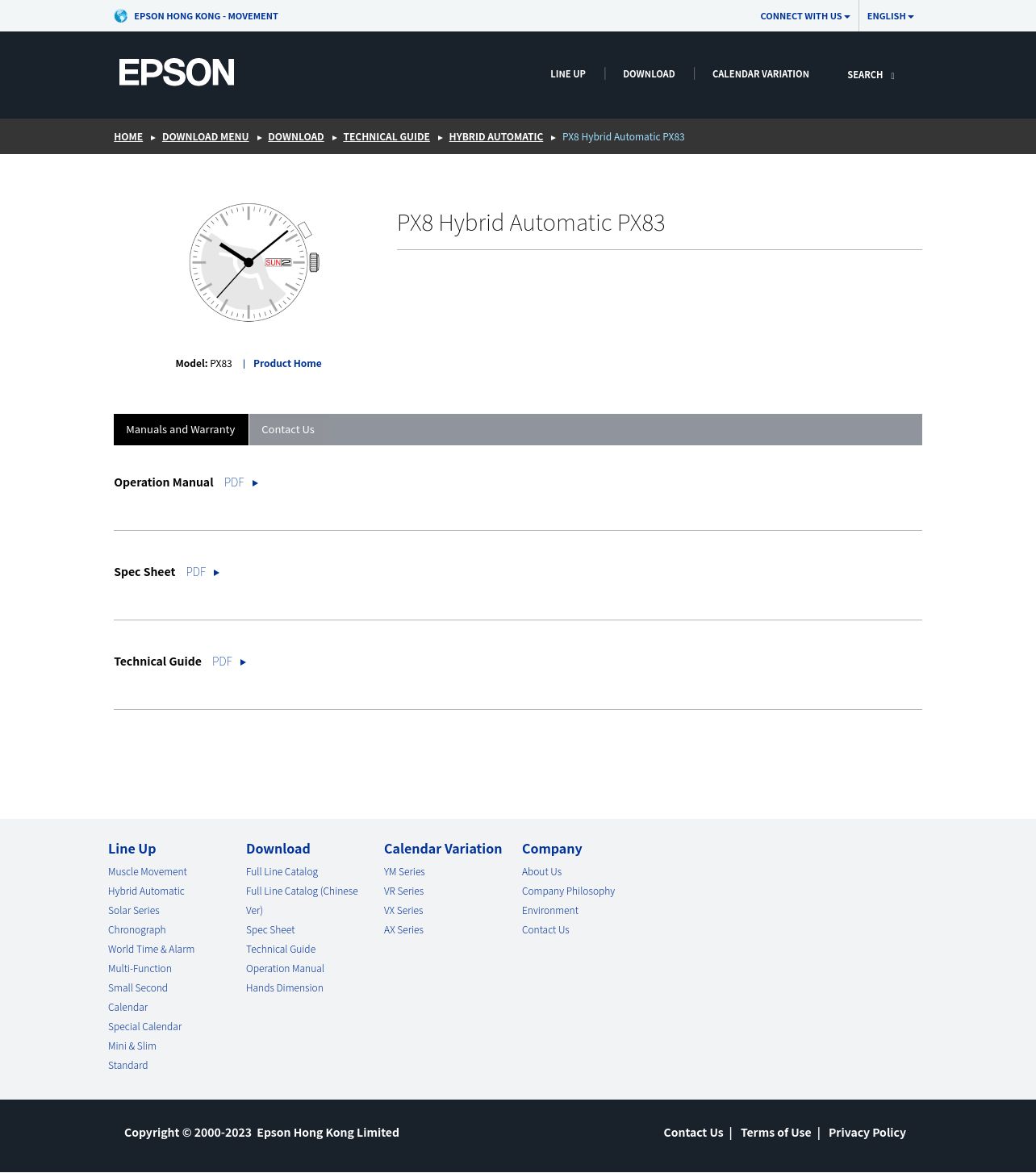The height and width of the screenshot is (1173, 1036).
Task: Open the Operation Manual PDF link
Action: [x=234, y=482]
